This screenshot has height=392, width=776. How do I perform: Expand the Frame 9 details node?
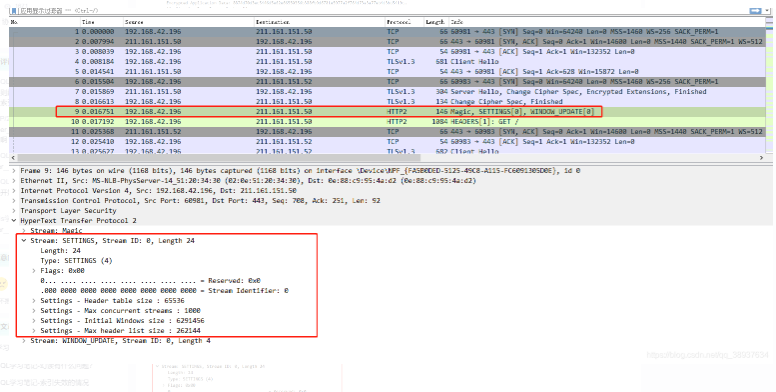coord(13,171)
